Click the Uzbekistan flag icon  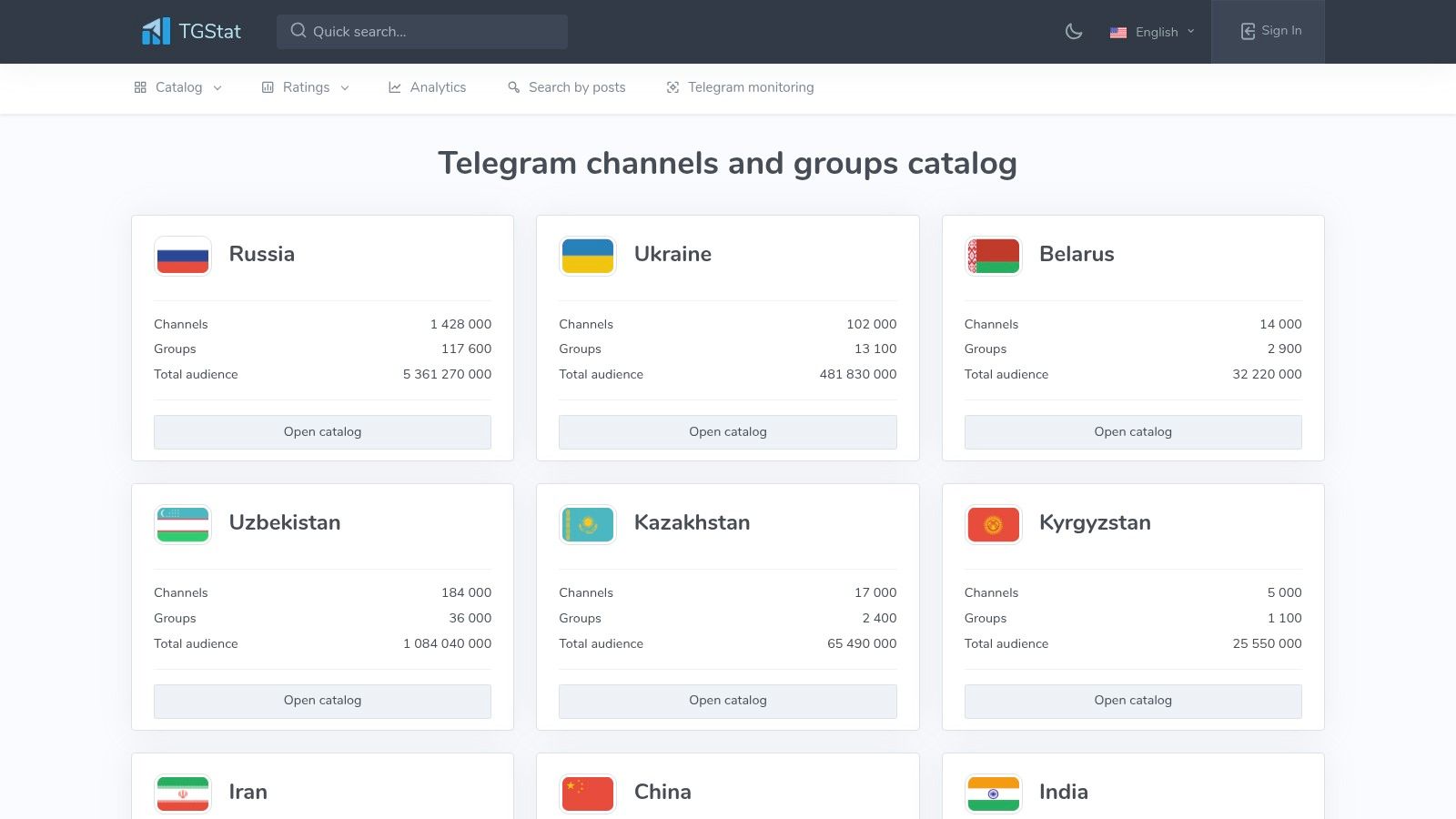tap(183, 524)
